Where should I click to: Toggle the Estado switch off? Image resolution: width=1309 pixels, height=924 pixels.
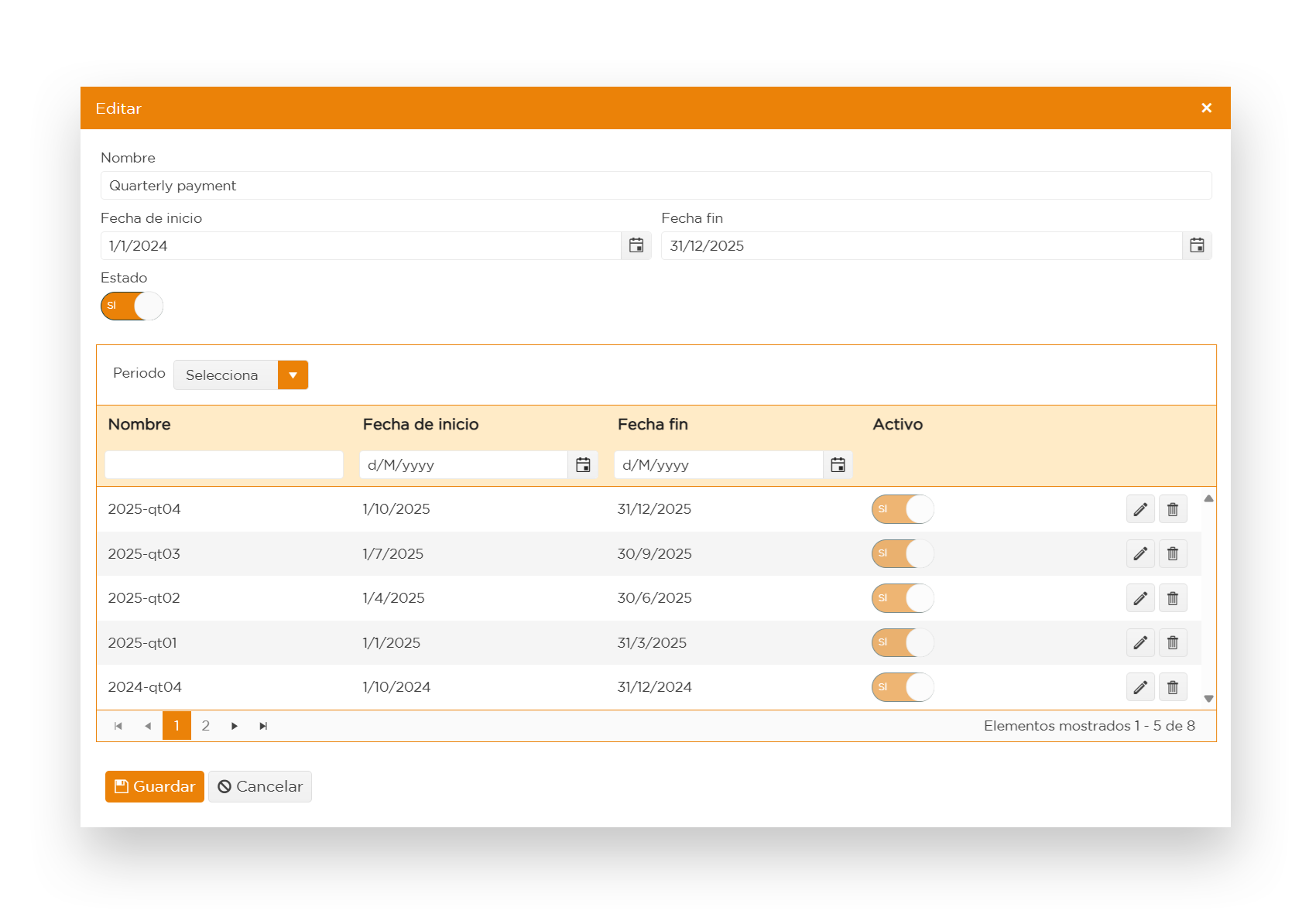132,306
